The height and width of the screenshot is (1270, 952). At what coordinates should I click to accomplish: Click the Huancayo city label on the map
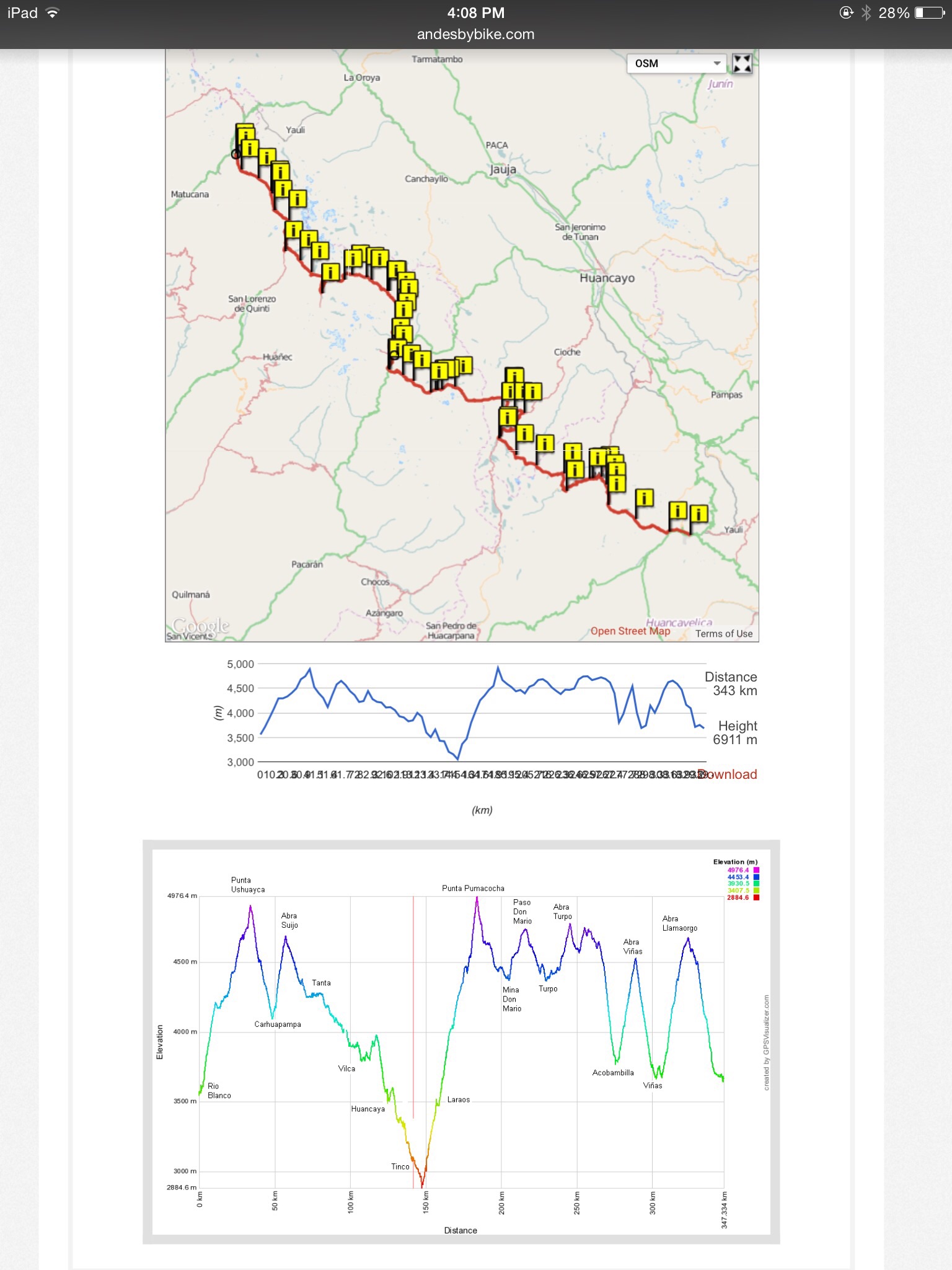pos(607,278)
